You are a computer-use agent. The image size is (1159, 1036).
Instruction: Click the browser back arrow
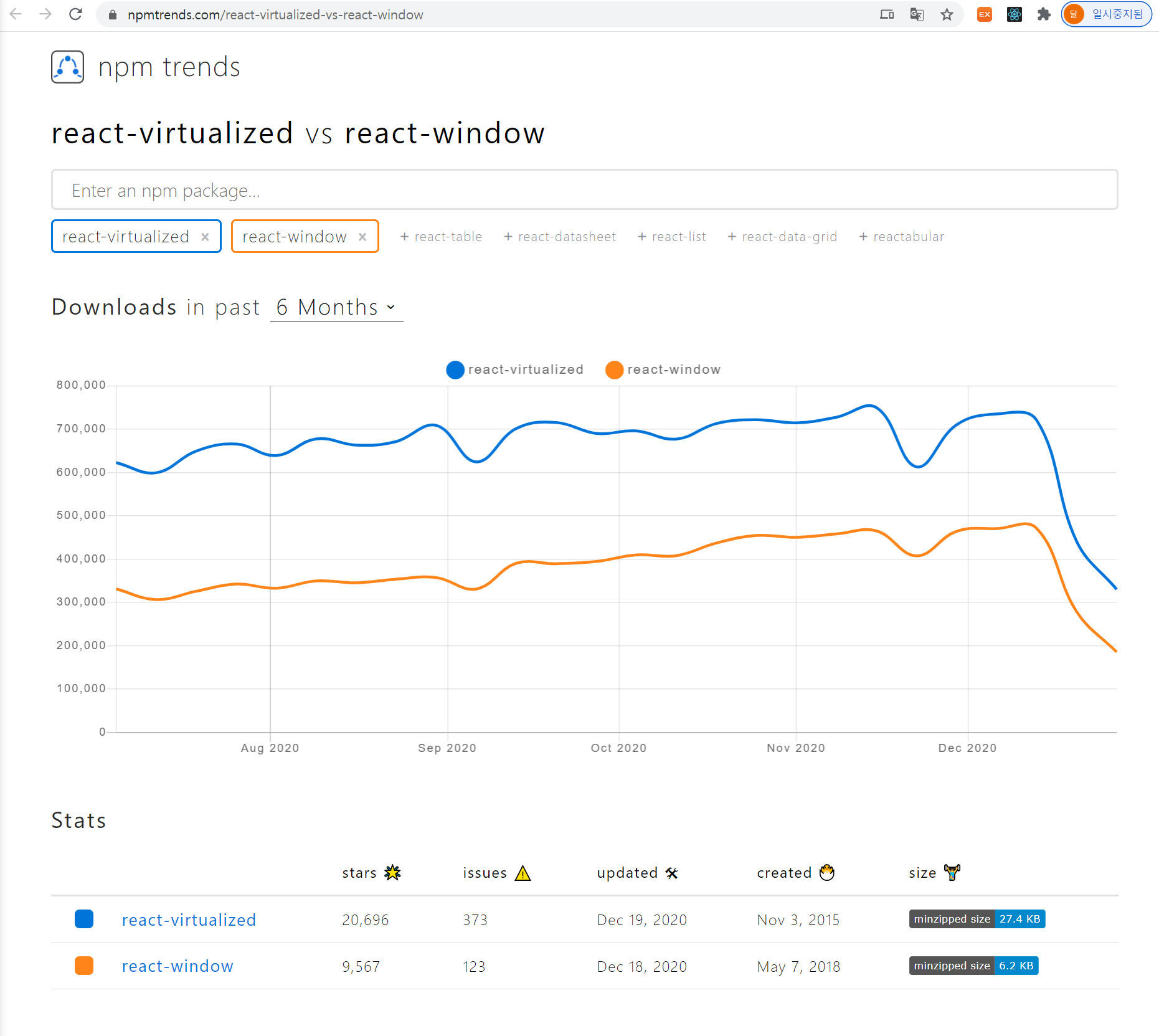coord(16,14)
